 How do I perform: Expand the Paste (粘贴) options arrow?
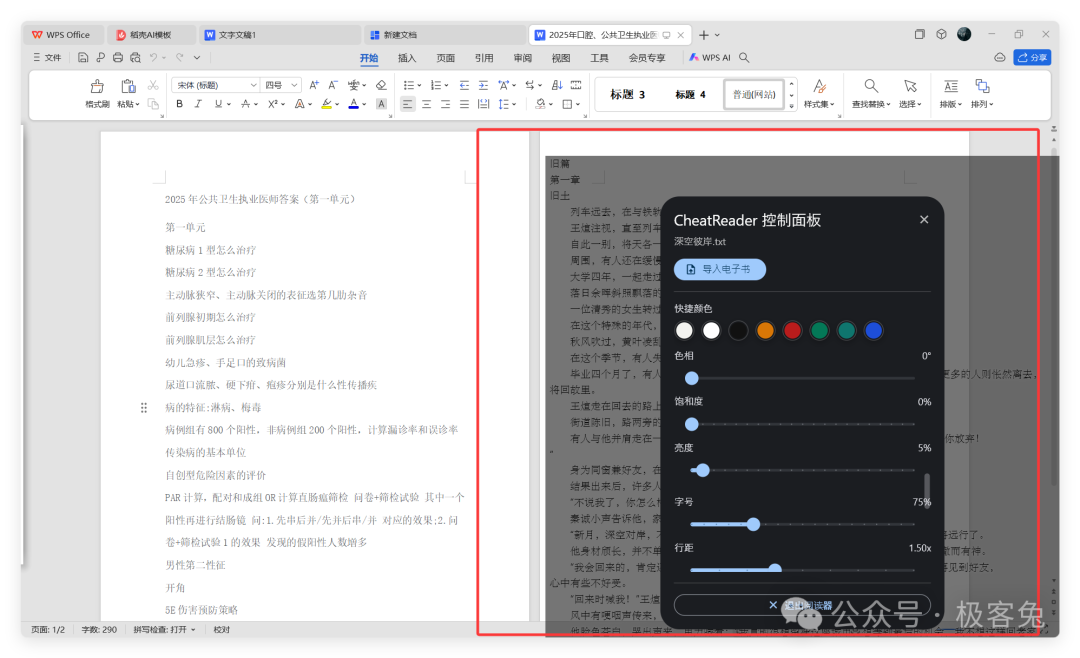click(137, 105)
